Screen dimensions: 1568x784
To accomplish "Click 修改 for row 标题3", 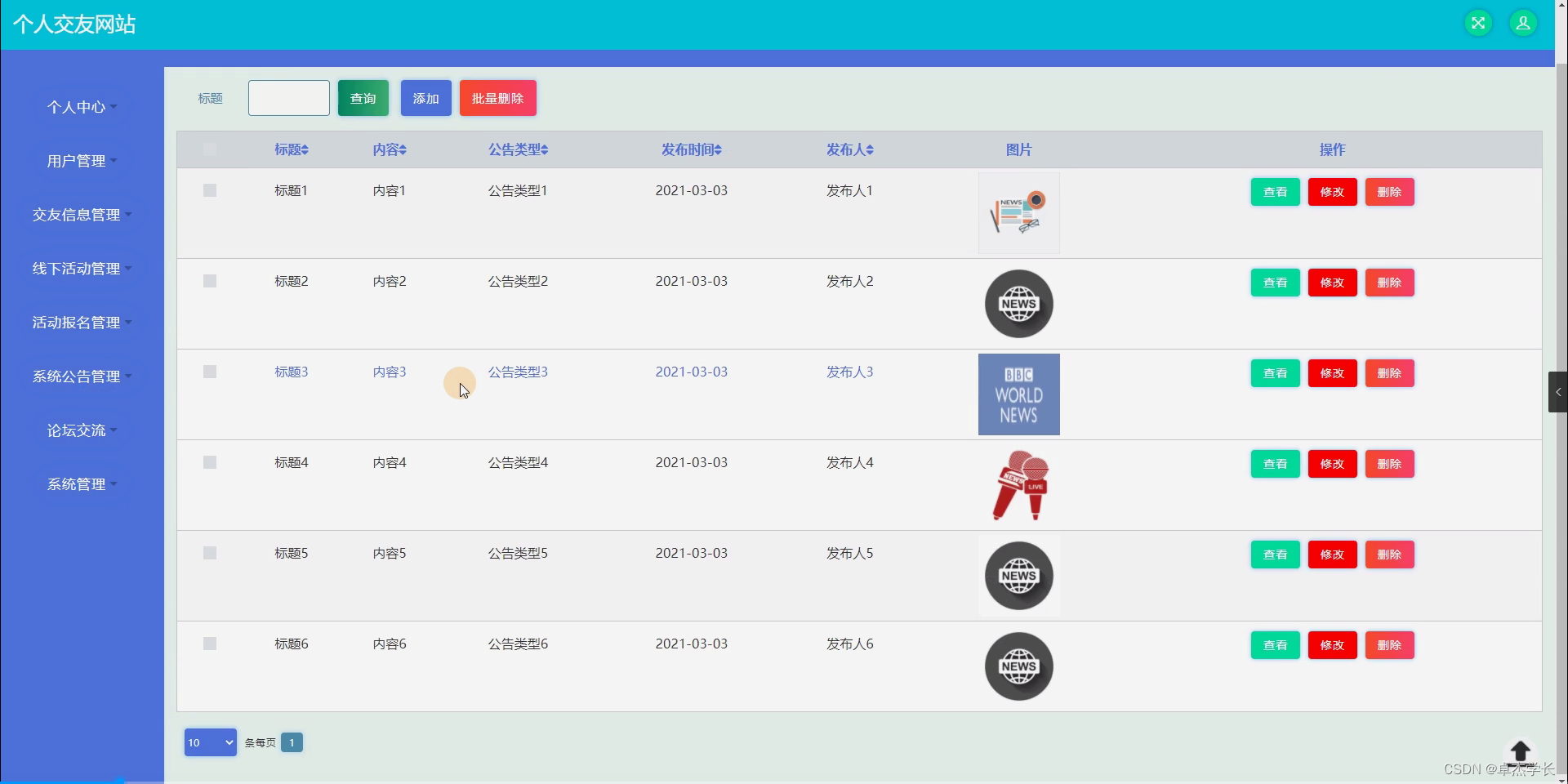I will point(1333,373).
